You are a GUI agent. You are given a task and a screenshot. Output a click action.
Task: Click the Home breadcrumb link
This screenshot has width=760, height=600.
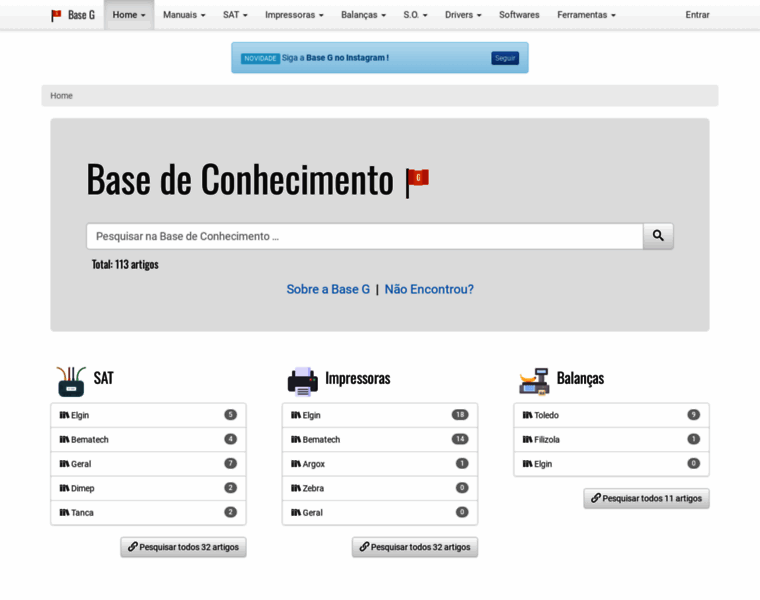pos(61,96)
